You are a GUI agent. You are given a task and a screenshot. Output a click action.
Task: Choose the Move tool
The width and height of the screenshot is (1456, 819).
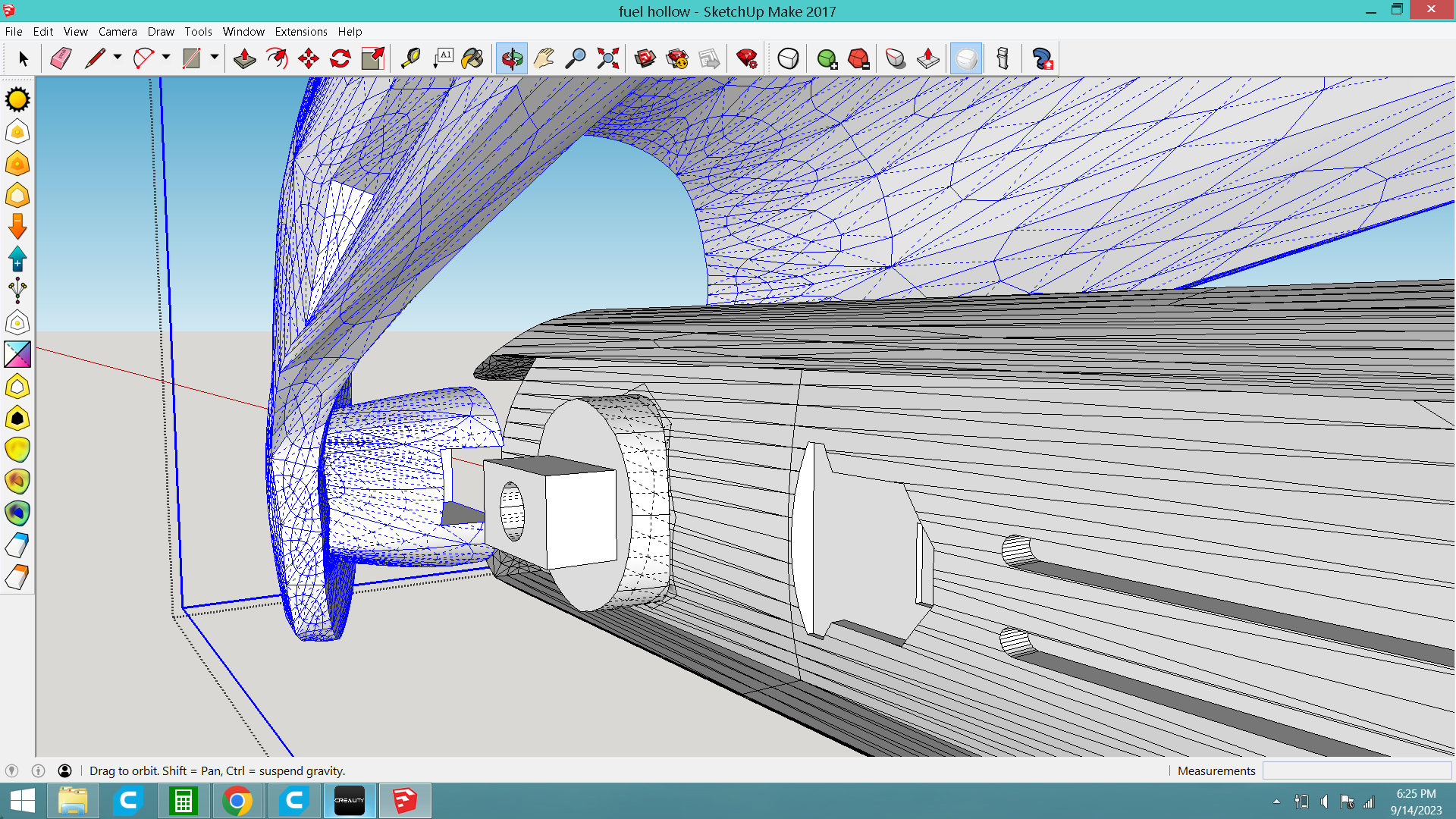pyautogui.click(x=308, y=58)
